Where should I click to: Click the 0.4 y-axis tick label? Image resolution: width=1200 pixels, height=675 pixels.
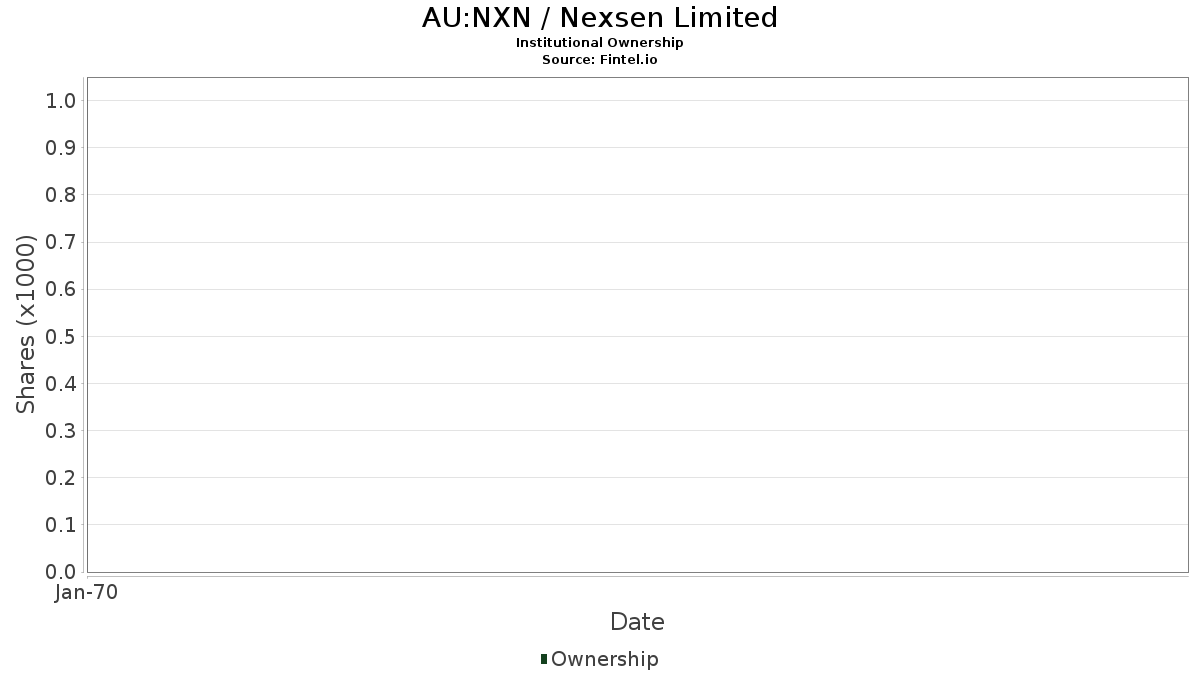click(61, 384)
